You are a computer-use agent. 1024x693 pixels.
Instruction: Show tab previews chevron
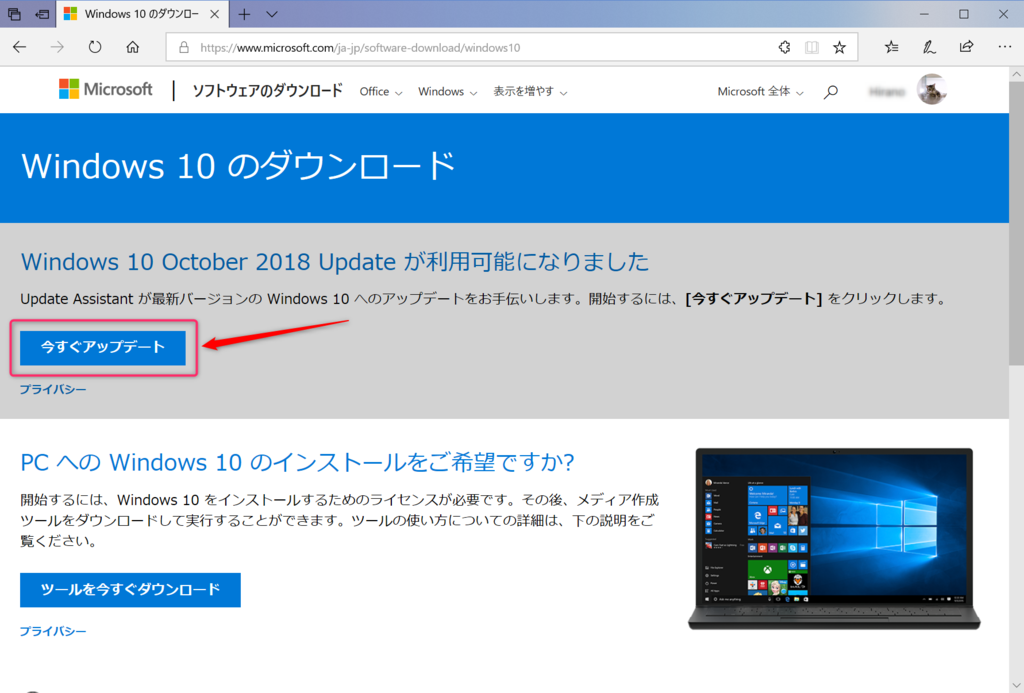pyautogui.click(x=272, y=14)
